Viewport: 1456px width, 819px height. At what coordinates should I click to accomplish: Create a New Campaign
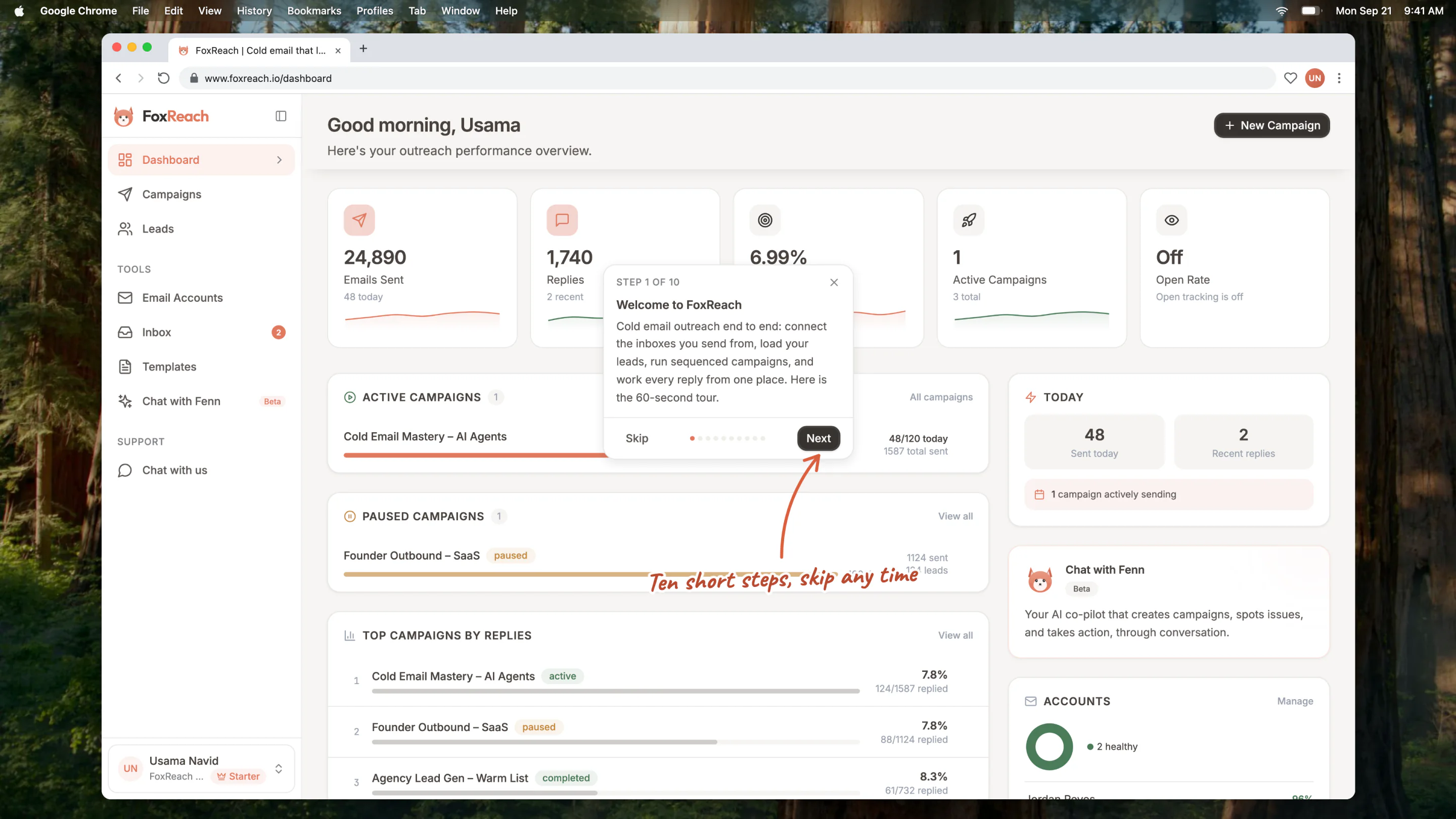[x=1272, y=125]
